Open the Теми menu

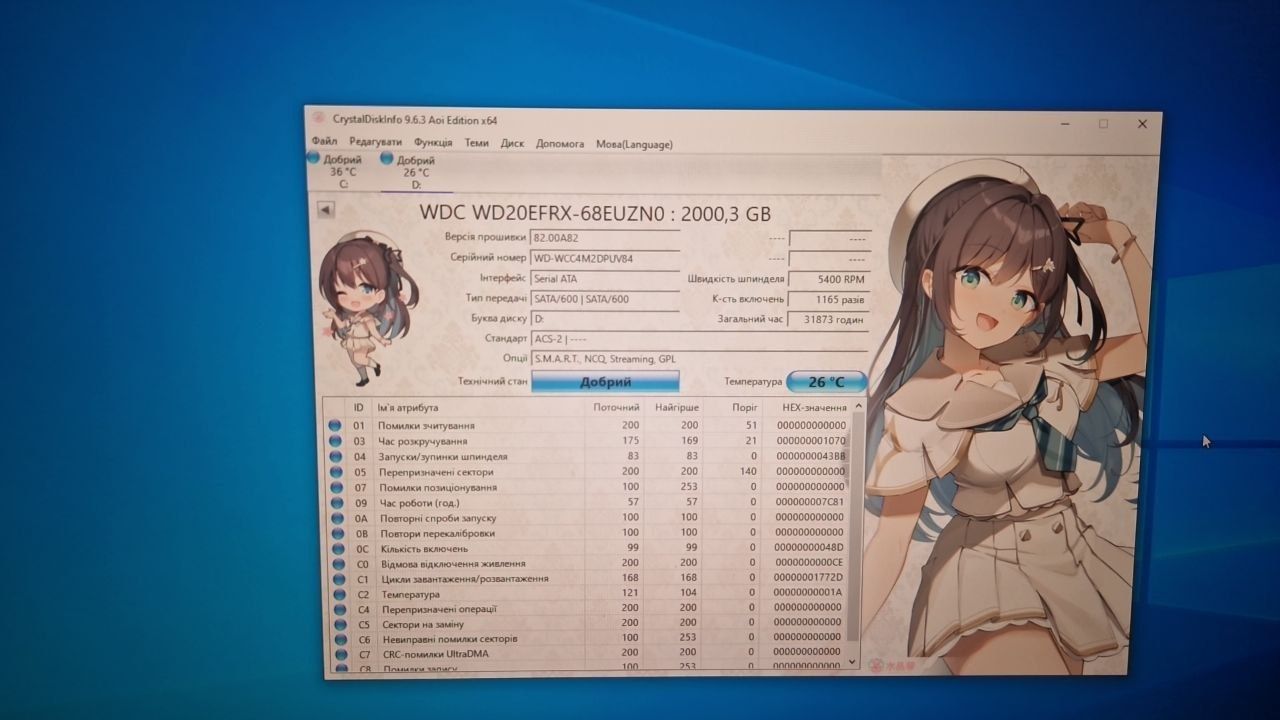(477, 143)
